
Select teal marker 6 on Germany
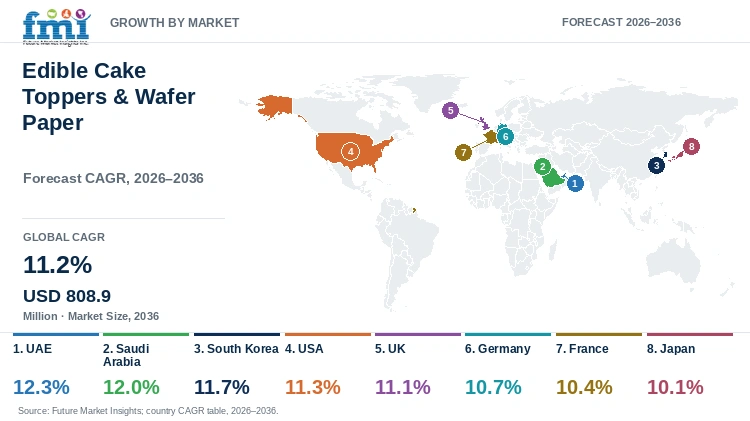pos(505,136)
